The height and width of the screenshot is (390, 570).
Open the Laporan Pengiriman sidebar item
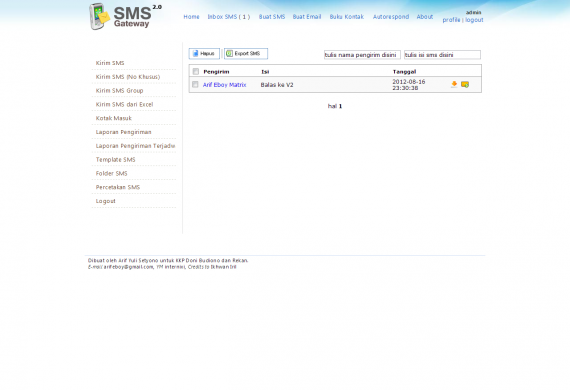pos(123,132)
